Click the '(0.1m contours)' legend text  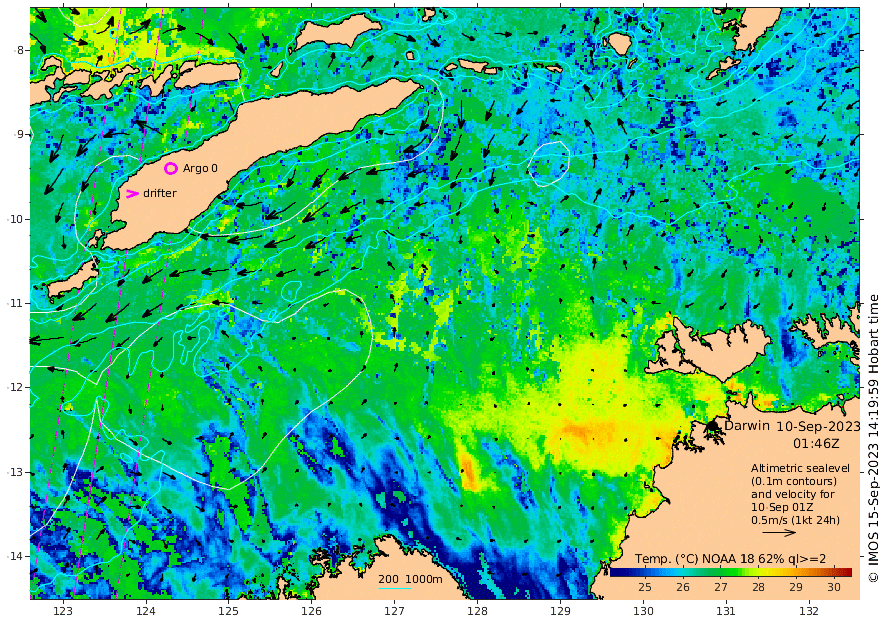[x=794, y=481]
